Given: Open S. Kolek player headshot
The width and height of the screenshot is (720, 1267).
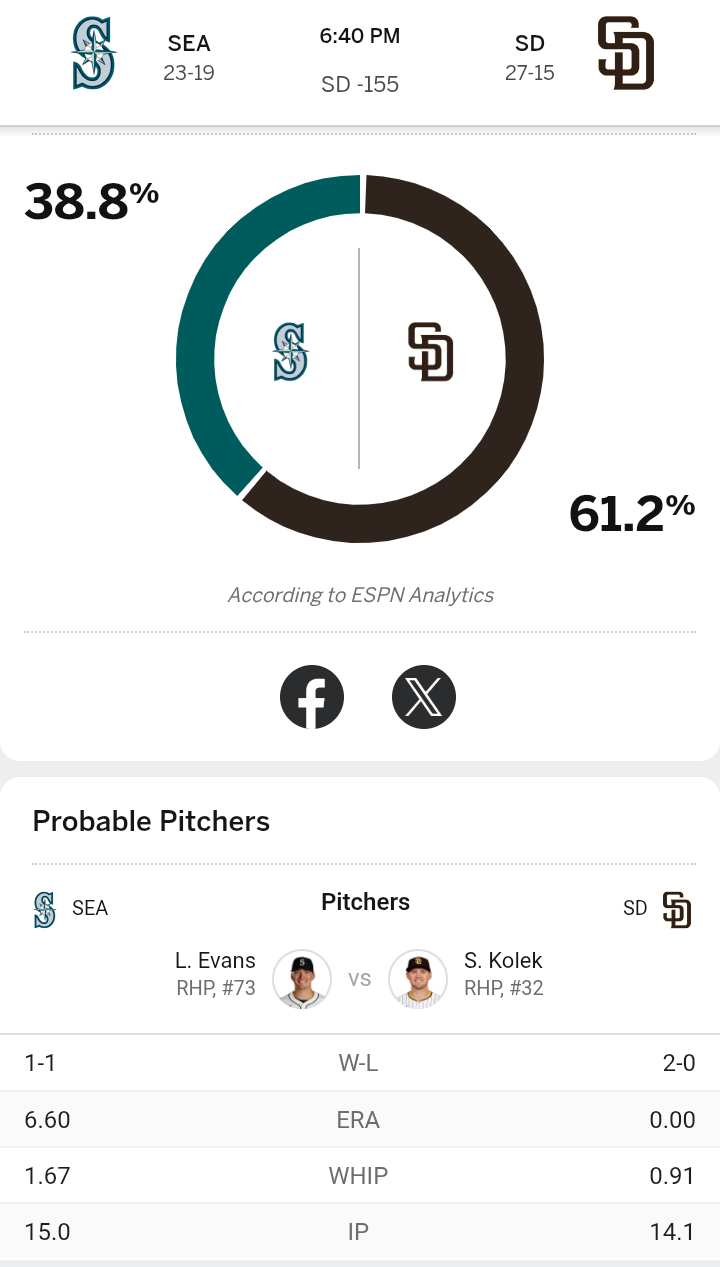Looking at the screenshot, I should (418, 978).
